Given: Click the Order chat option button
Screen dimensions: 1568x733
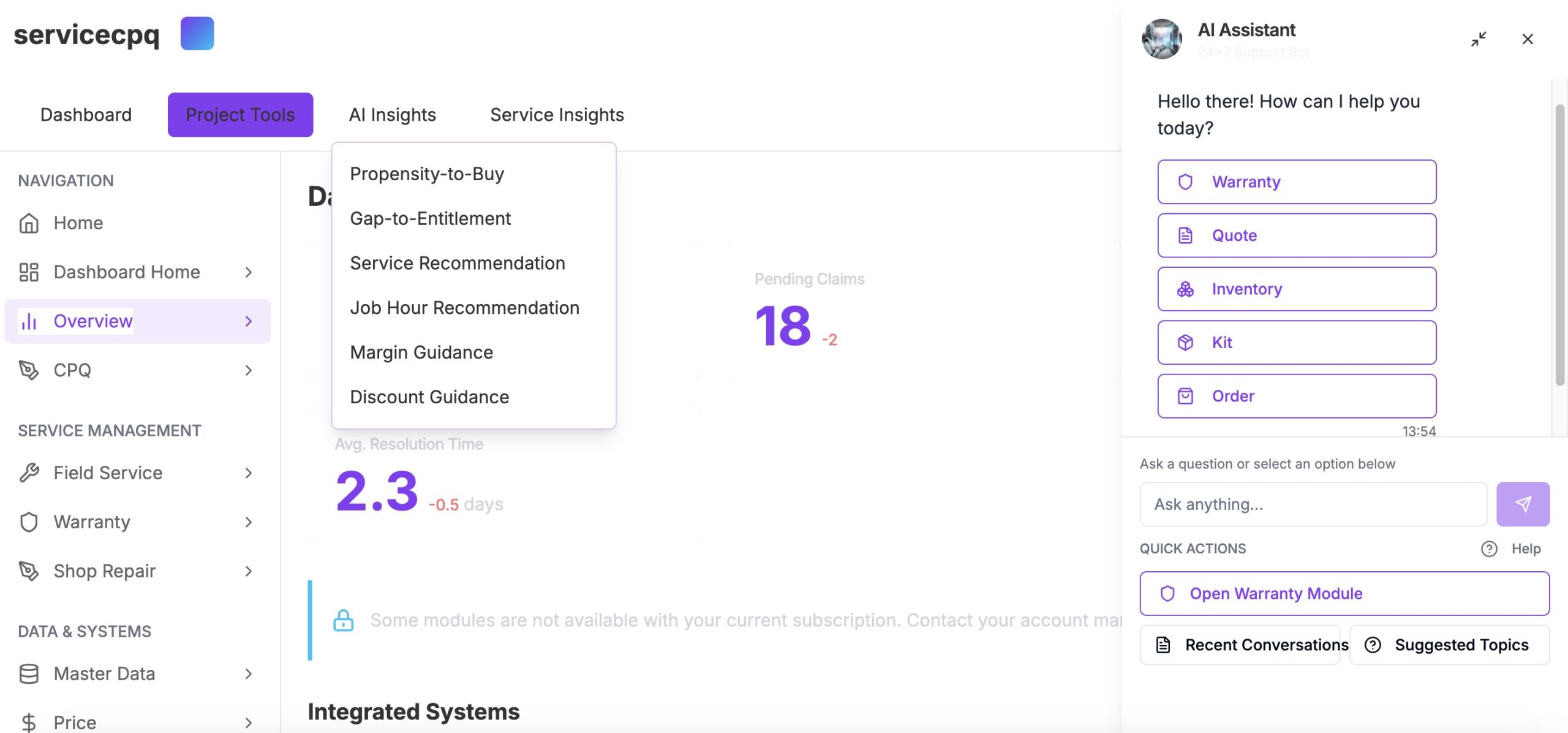Looking at the screenshot, I should (1297, 396).
